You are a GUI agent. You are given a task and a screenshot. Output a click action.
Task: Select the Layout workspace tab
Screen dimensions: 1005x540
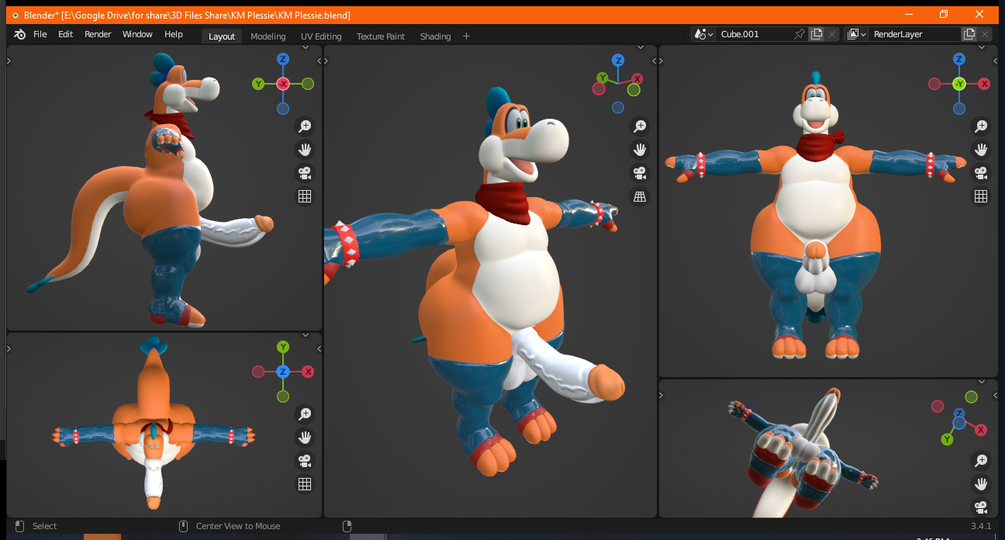pos(221,37)
